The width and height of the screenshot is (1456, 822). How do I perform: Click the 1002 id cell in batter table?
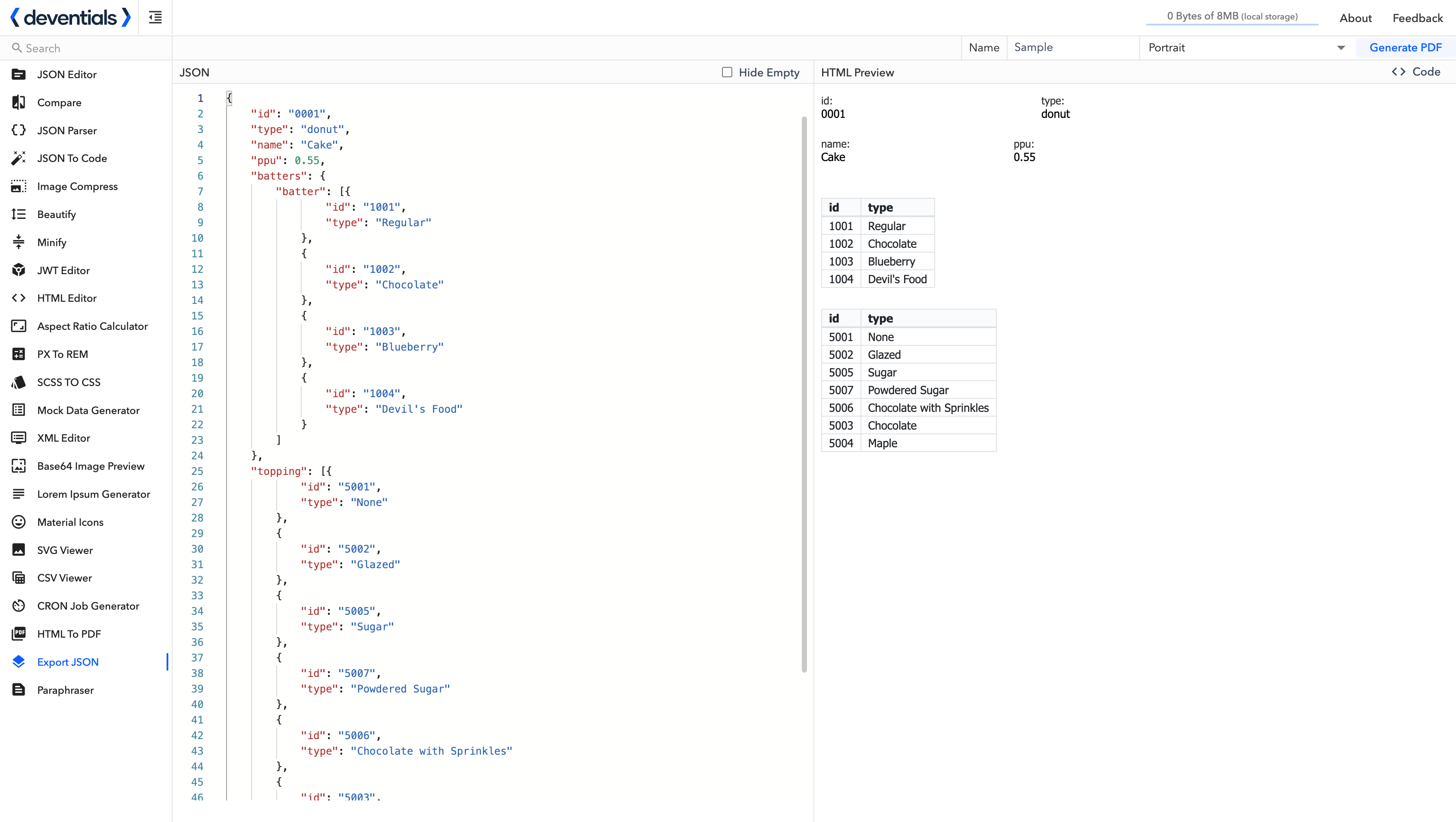click(841, 243)
